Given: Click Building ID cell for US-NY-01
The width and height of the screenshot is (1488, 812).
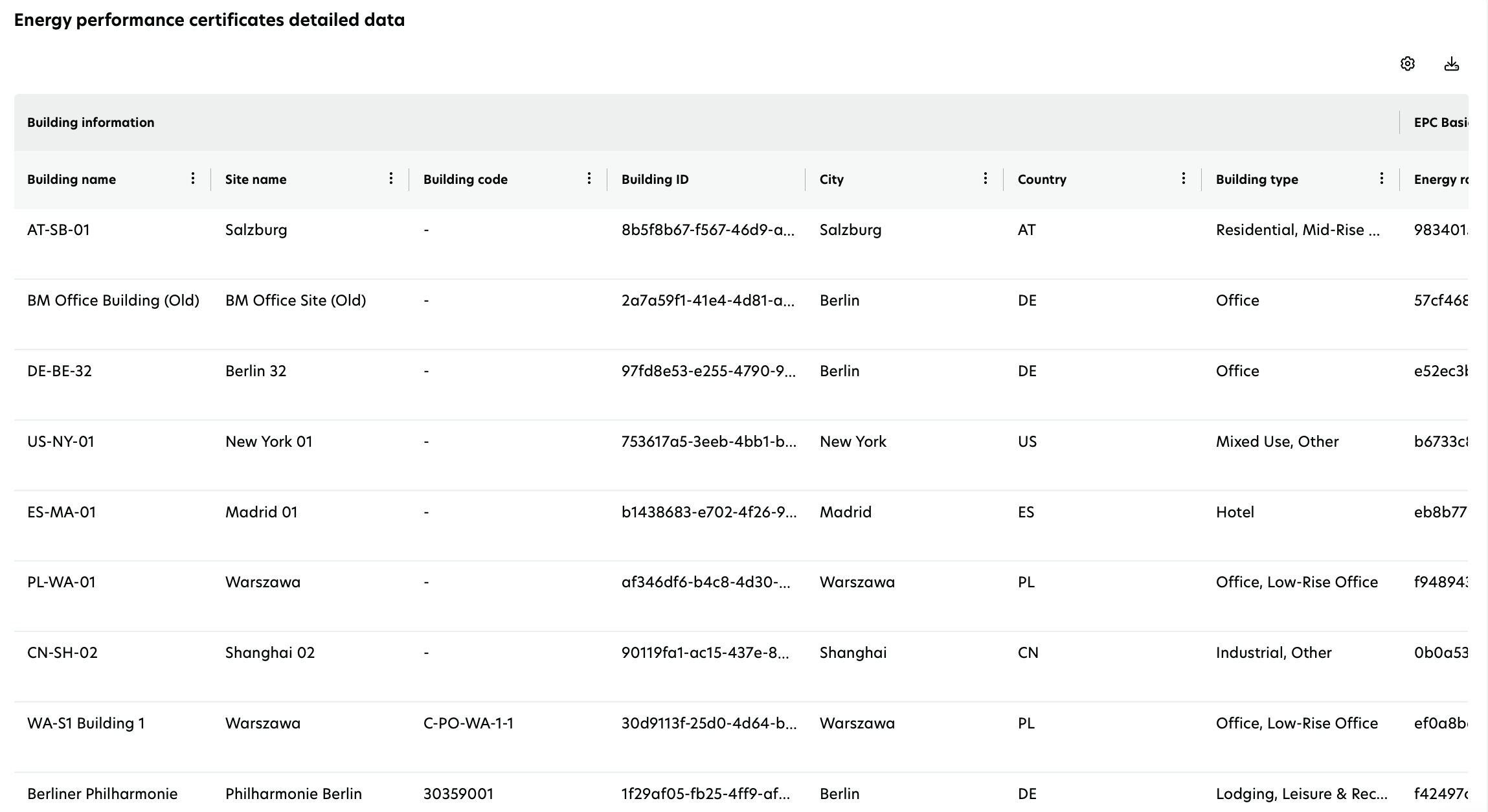Looking at the screenshot, I should point(708,442).
